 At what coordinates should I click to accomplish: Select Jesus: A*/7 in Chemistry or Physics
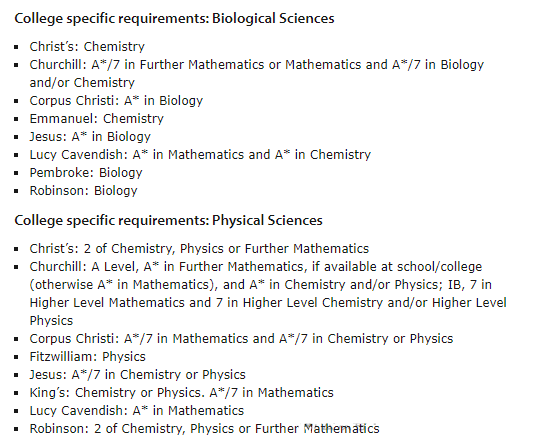(137, 375)
